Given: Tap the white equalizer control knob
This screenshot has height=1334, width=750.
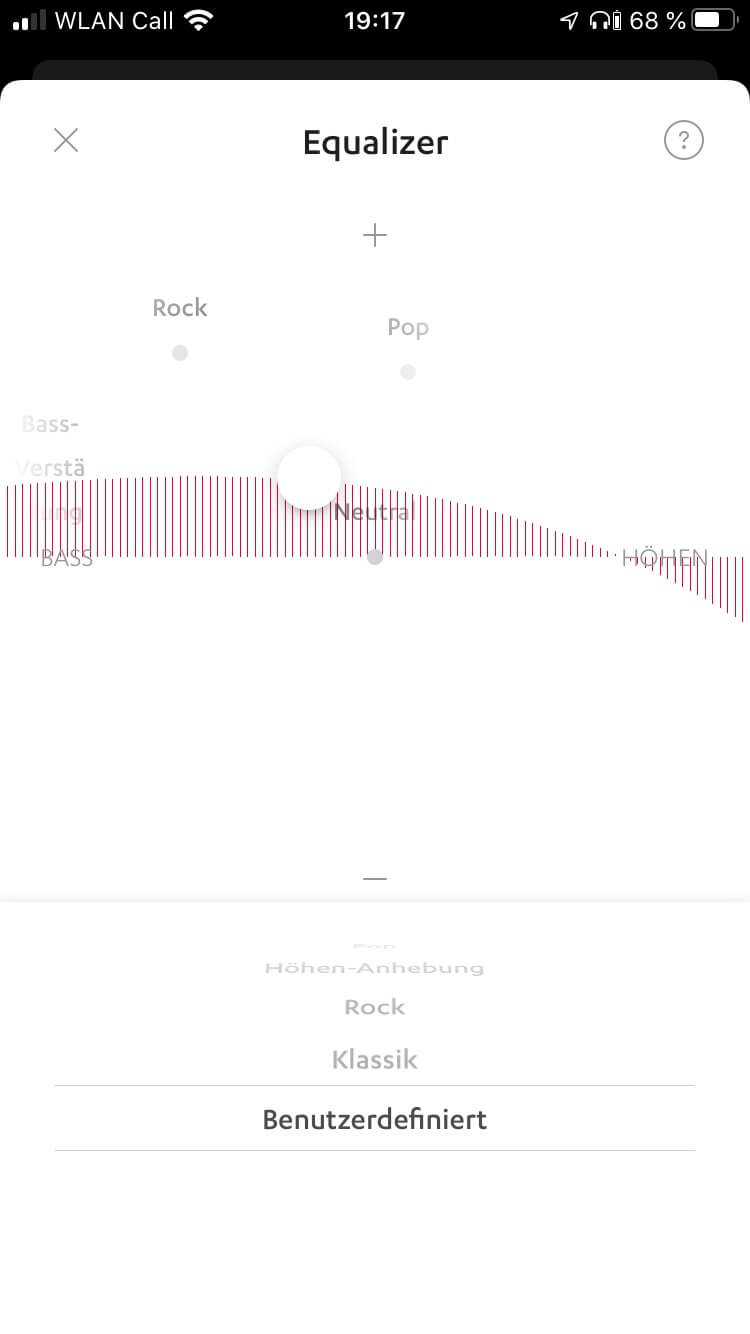Looking at the screenshot, I should click(309, 477).
